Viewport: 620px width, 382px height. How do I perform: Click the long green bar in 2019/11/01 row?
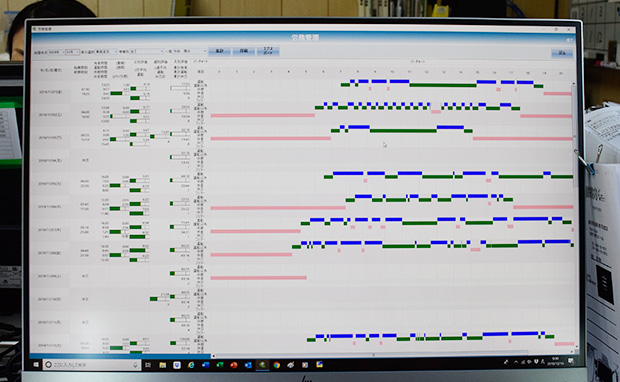(443, 85)
